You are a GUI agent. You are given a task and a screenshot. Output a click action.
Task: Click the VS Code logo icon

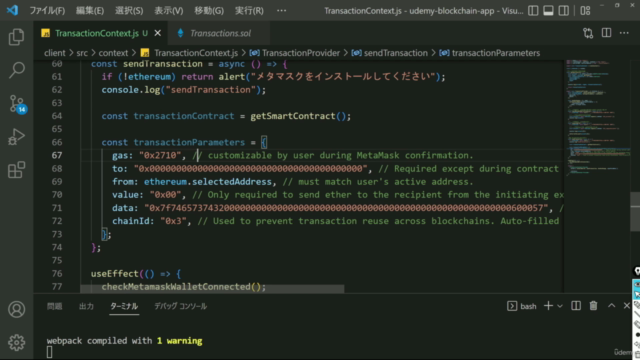click(12, 10)
